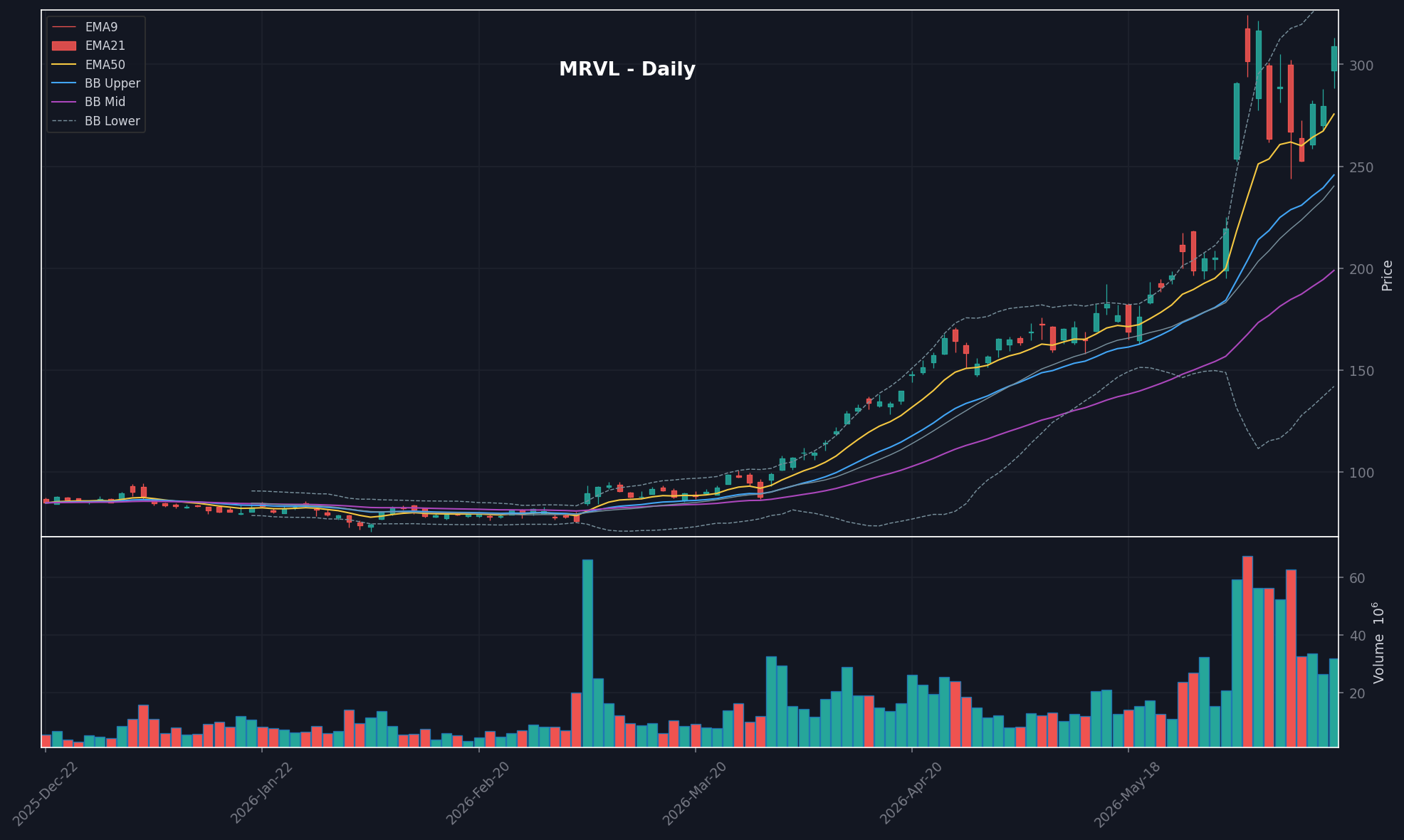Click the 2026-Apr-20 date axis label

tap(912, 793)
